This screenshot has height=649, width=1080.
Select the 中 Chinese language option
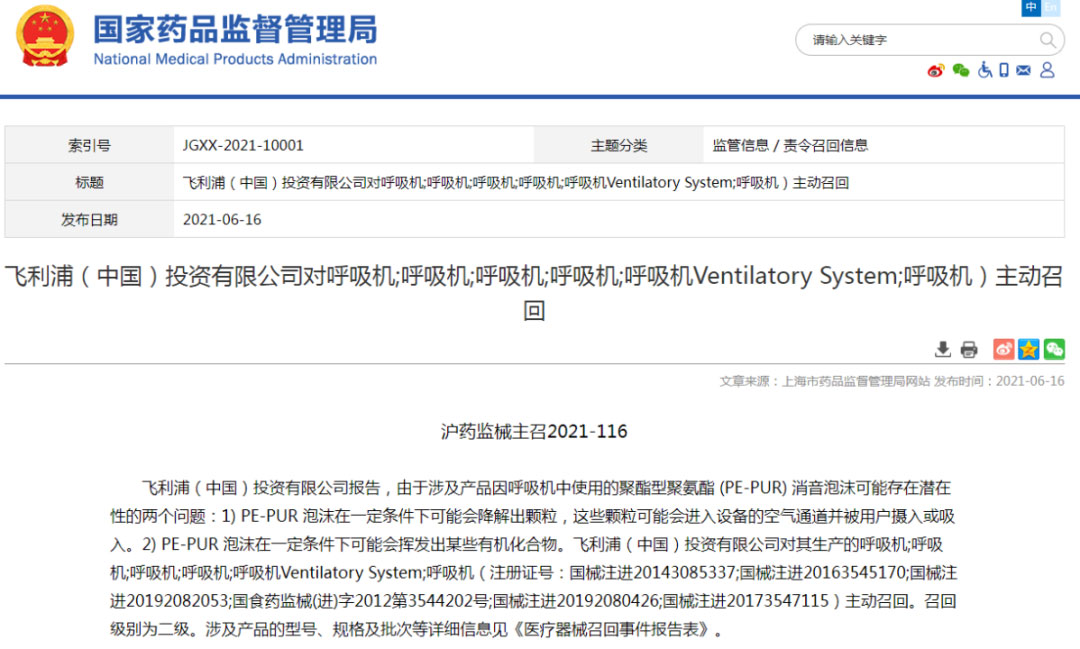(1031, 8)
